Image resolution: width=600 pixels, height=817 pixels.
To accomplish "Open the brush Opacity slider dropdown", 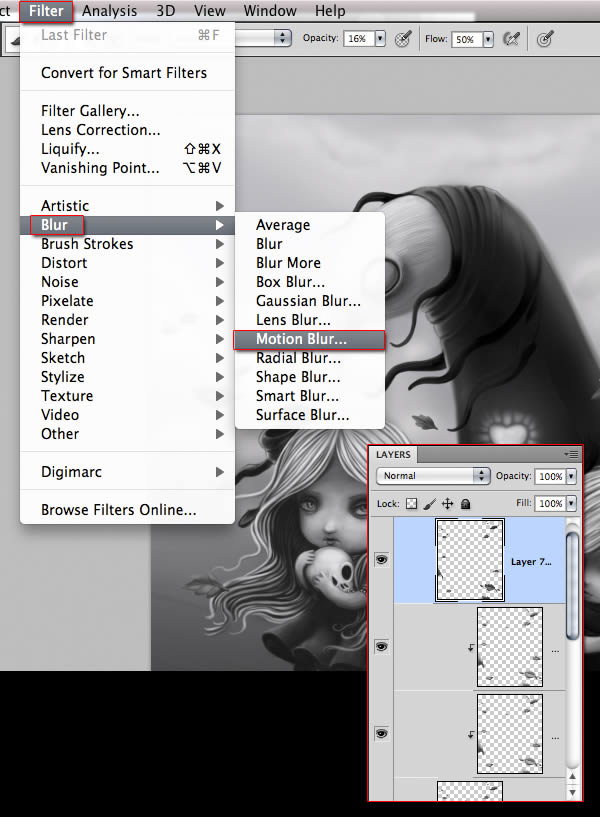I will [x=380, y=39].
